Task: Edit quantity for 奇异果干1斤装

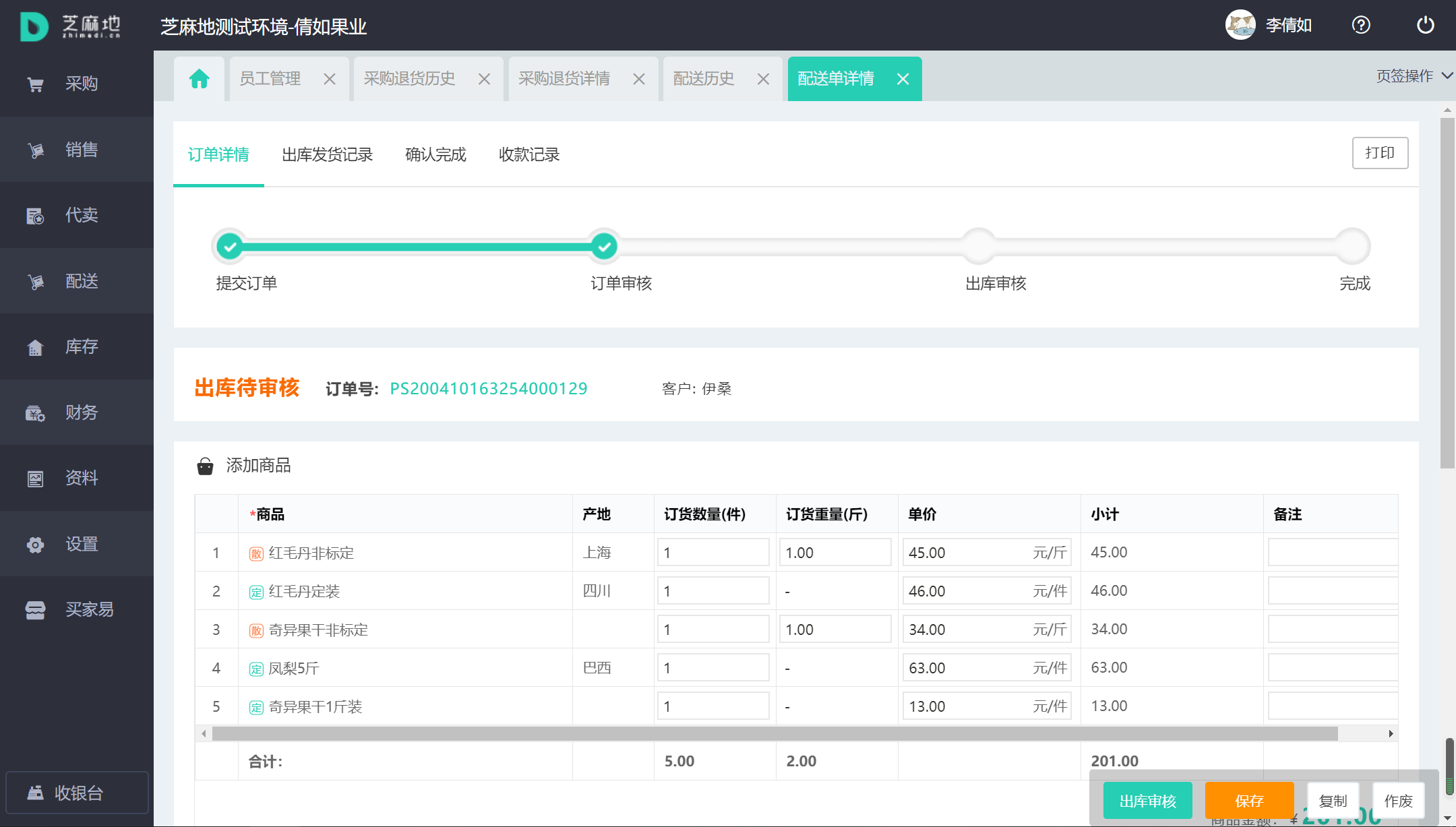Action: click(x=713, y=706)
